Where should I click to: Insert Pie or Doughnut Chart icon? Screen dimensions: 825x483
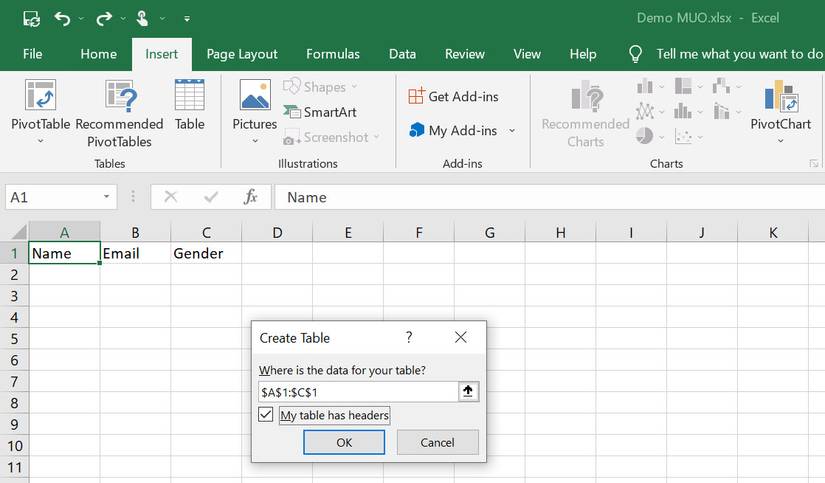tap(645, 136)
